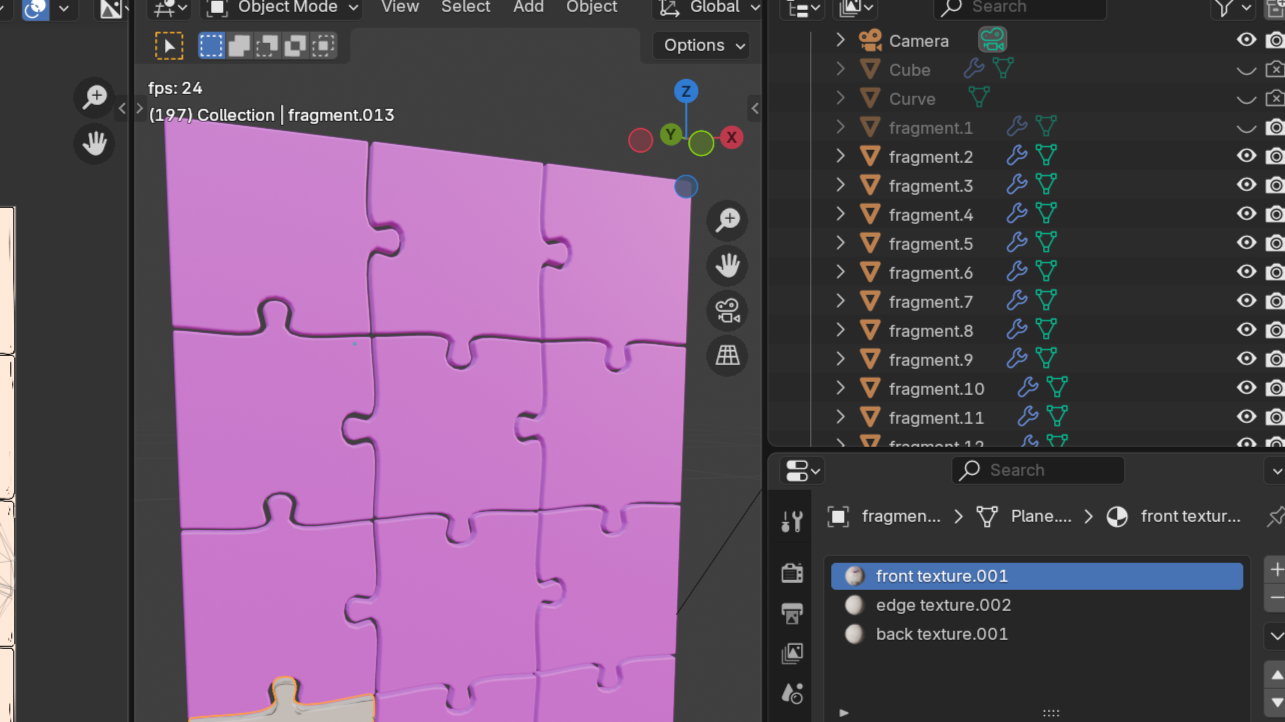Screen dimensions: 1285x722
Task: Choose Extend Selection mode icon
Action: [x=239, y=46]
